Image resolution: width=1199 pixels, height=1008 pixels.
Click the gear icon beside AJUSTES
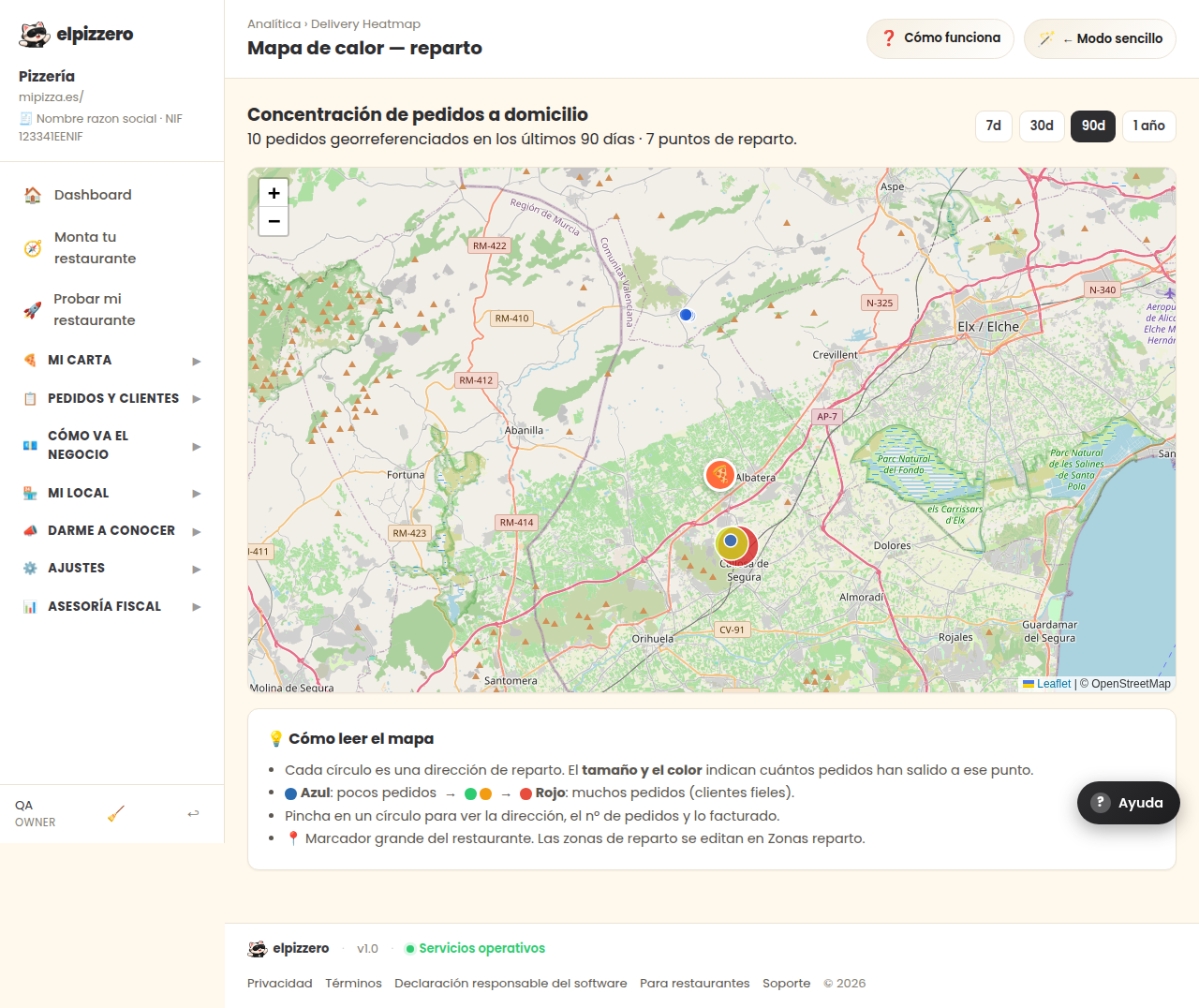(x=30, y=569)
